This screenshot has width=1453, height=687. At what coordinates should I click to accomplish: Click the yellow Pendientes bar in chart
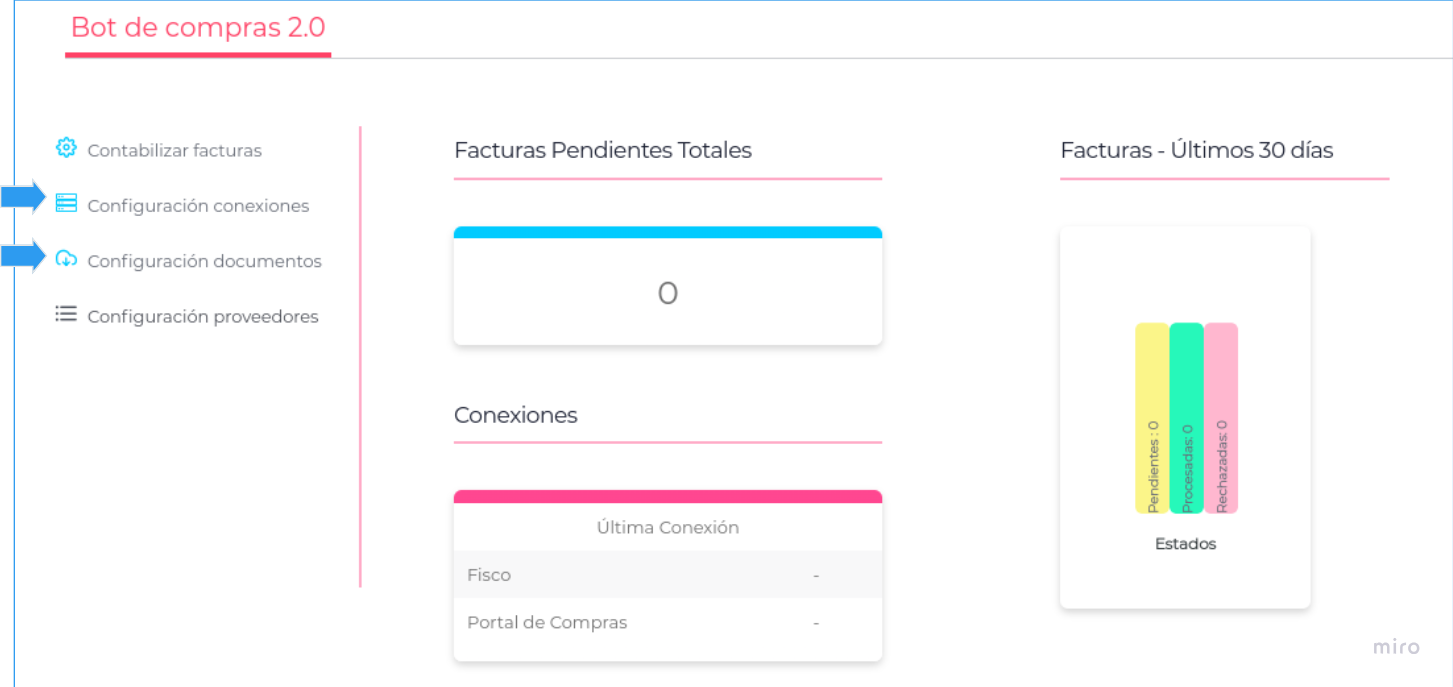1152,418
